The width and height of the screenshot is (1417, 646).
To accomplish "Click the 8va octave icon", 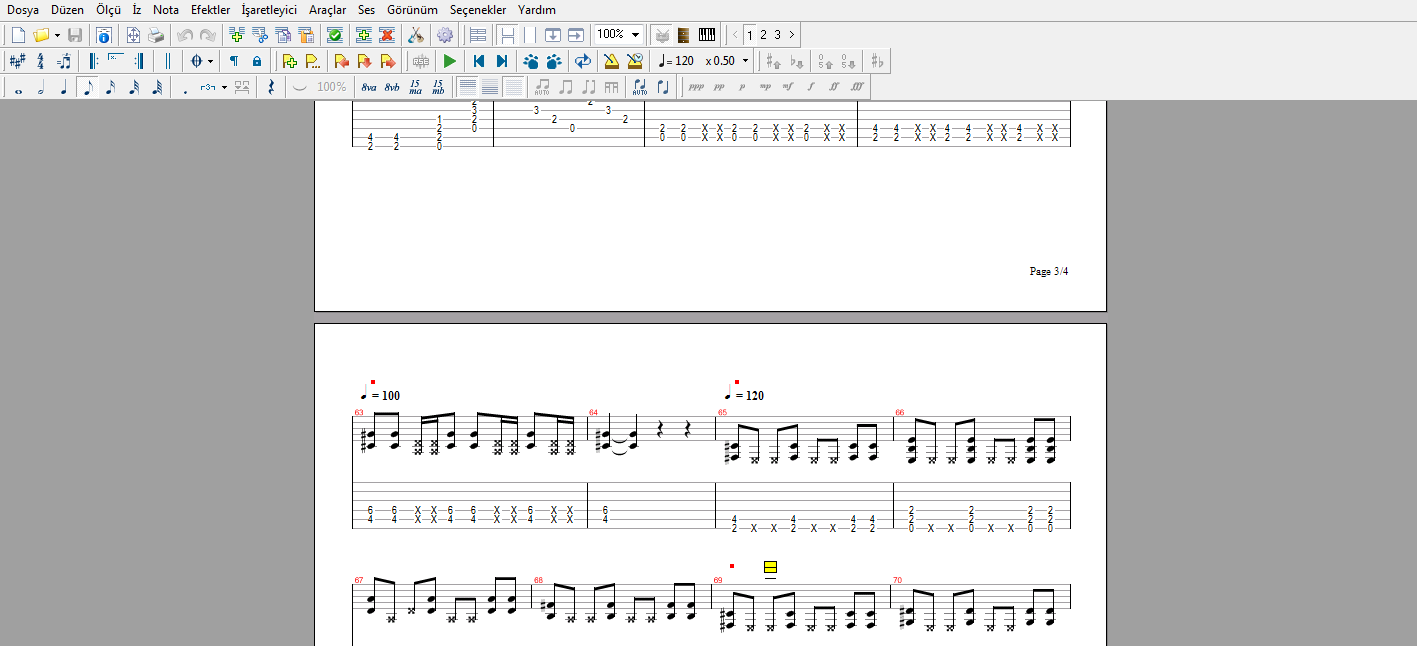I will click(x=369, y=87).
